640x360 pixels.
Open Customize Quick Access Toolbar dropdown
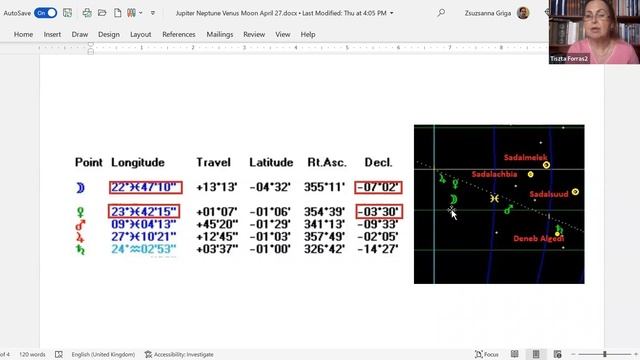(x=153, y=13)
